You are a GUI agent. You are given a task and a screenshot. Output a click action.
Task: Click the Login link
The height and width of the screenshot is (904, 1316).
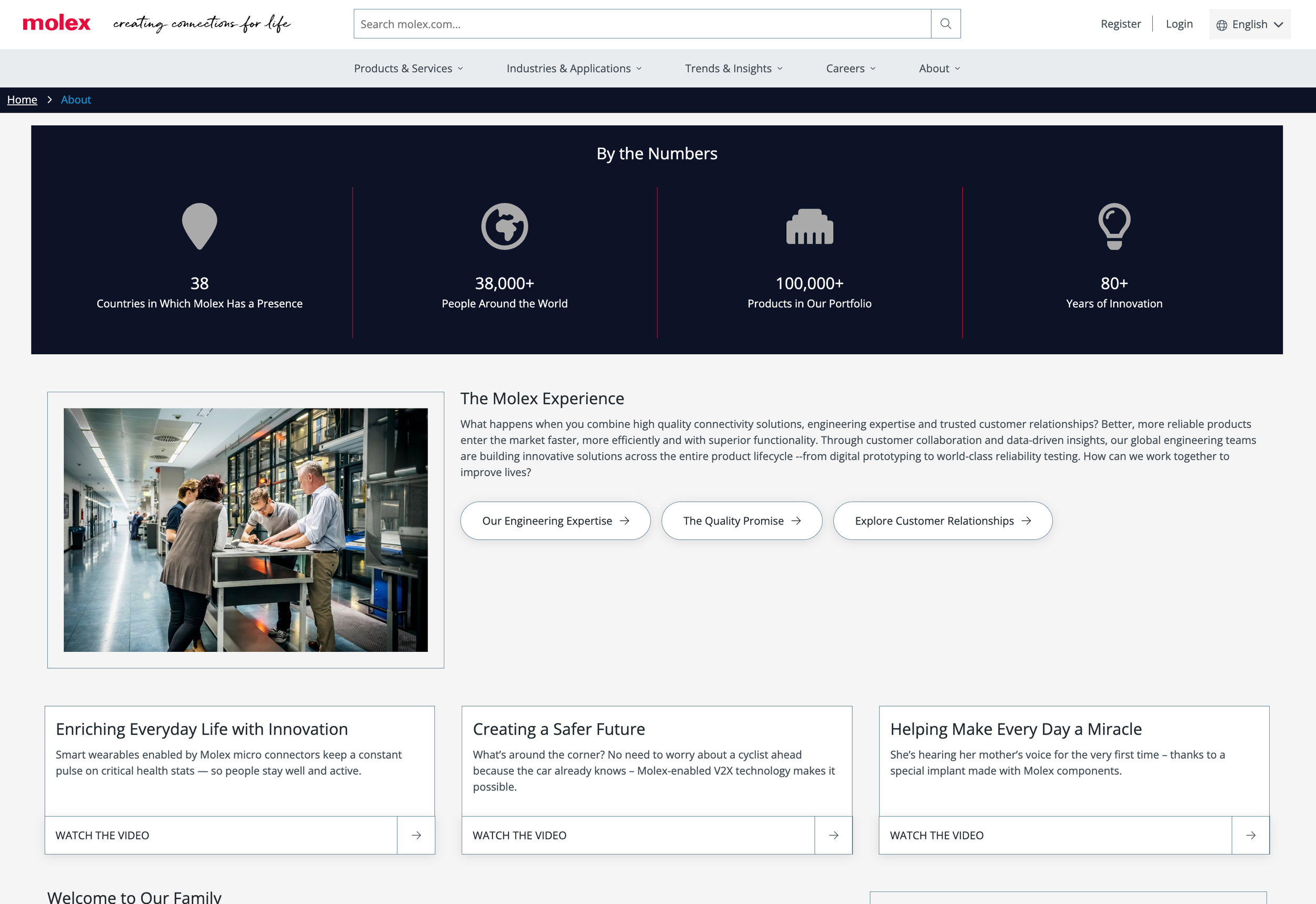1180,24
